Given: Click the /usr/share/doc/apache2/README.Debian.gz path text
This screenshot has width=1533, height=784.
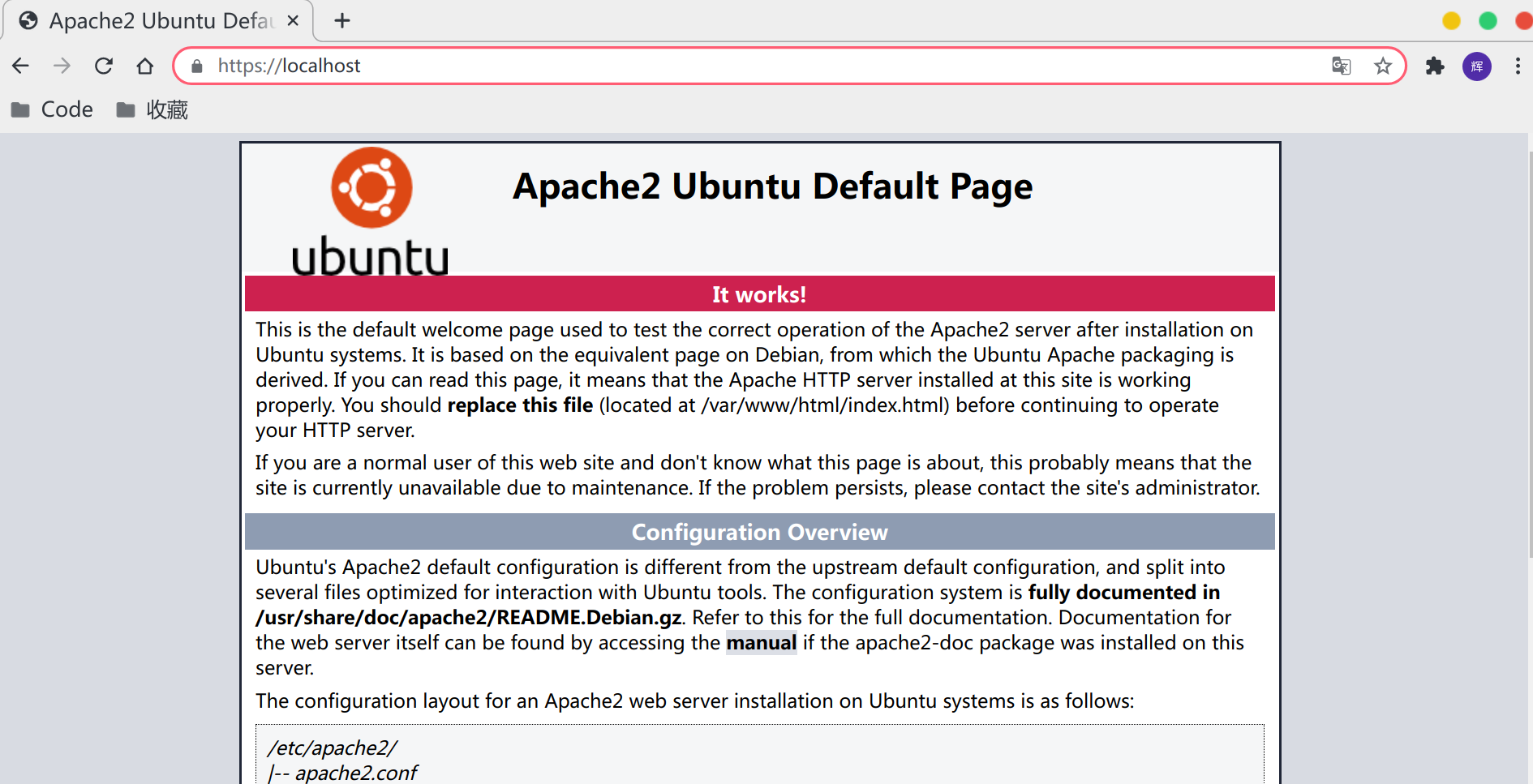Looking at the screenshot, I should click(x=469, y=618).
